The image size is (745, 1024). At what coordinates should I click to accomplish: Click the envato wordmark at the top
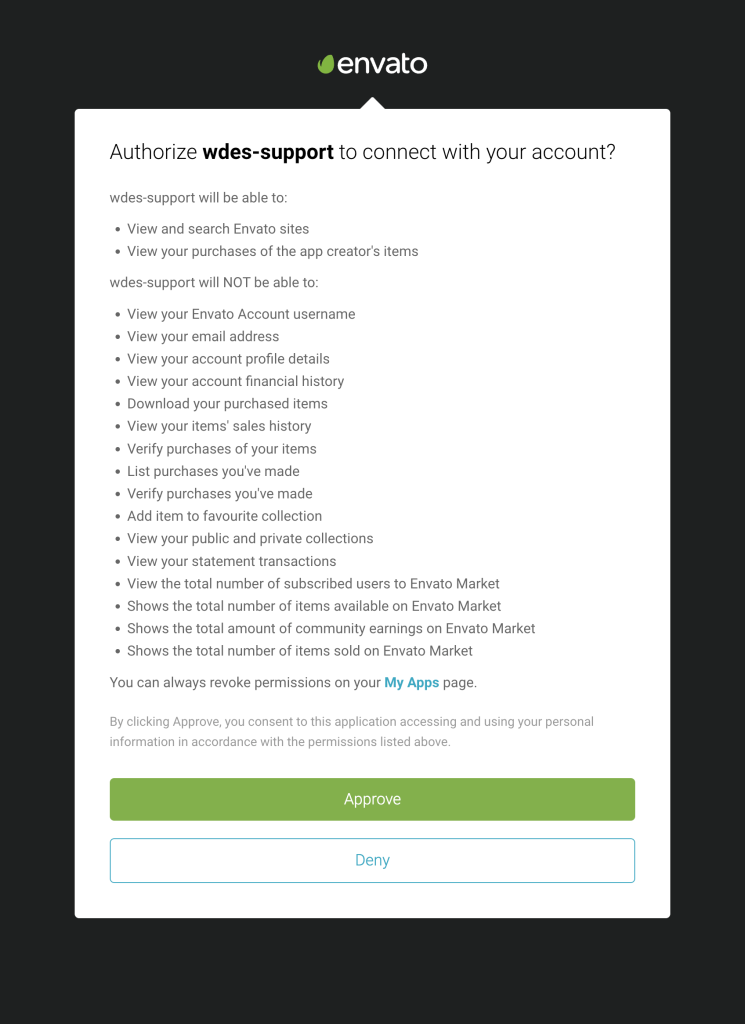tap(382, 64)
